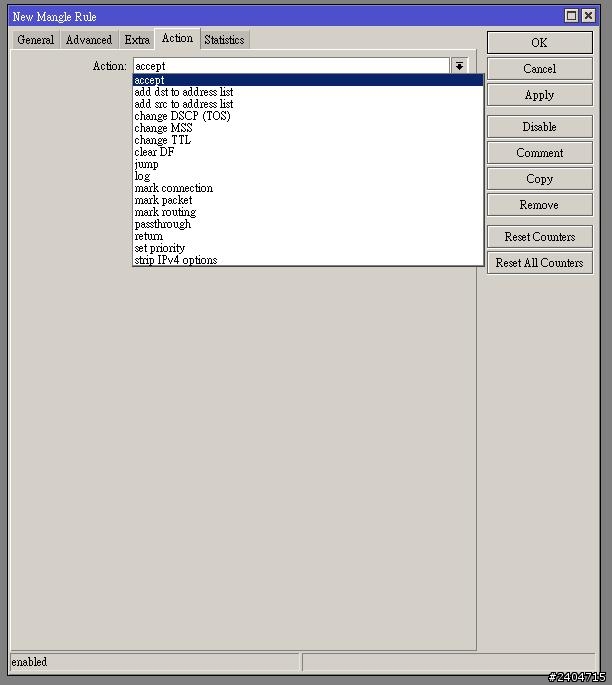This screenshot has width=612, height=685.
Task: Choose 'add src to address list' option
Action: pyautogui.click(x=308, y=104)
